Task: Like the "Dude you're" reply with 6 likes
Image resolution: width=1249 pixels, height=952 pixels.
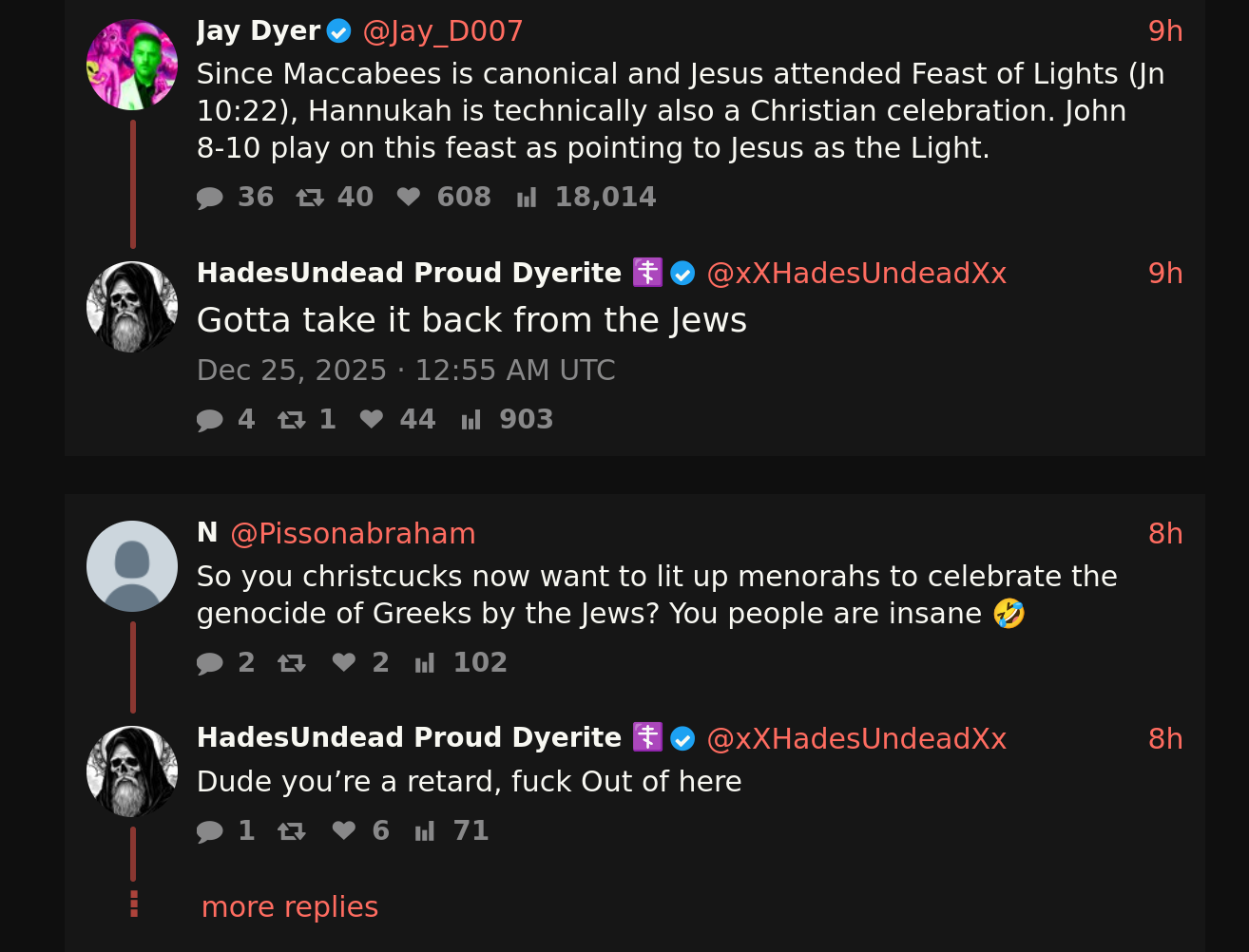Action: [344, 831]
